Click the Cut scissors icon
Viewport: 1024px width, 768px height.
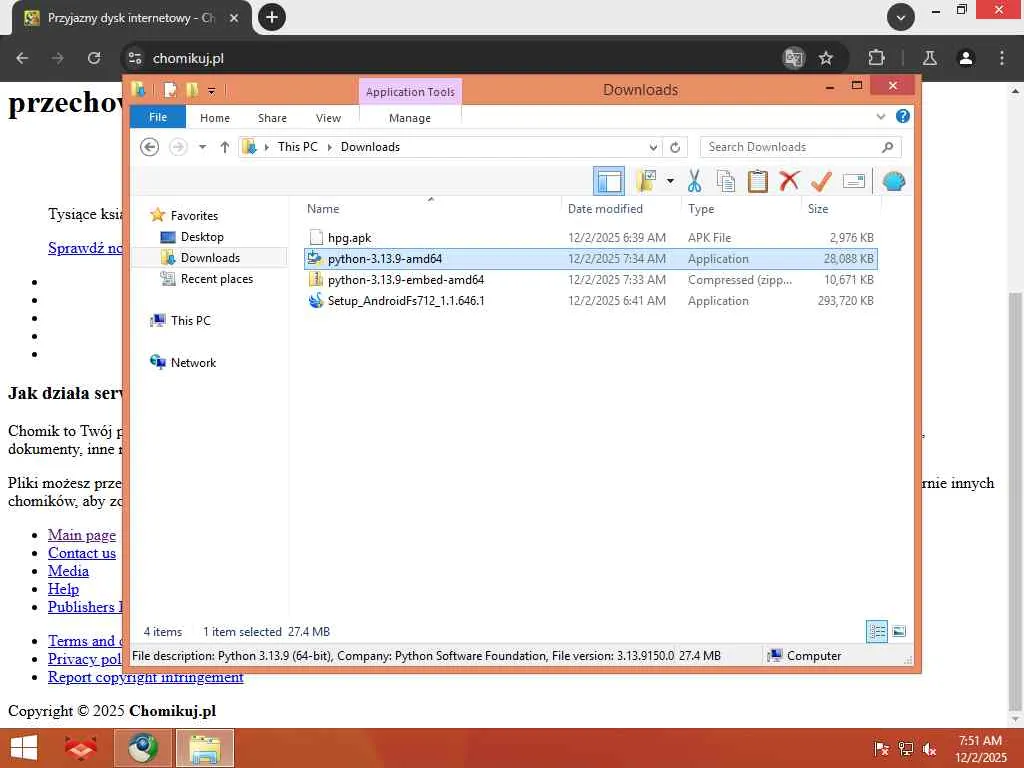(694, 181)
